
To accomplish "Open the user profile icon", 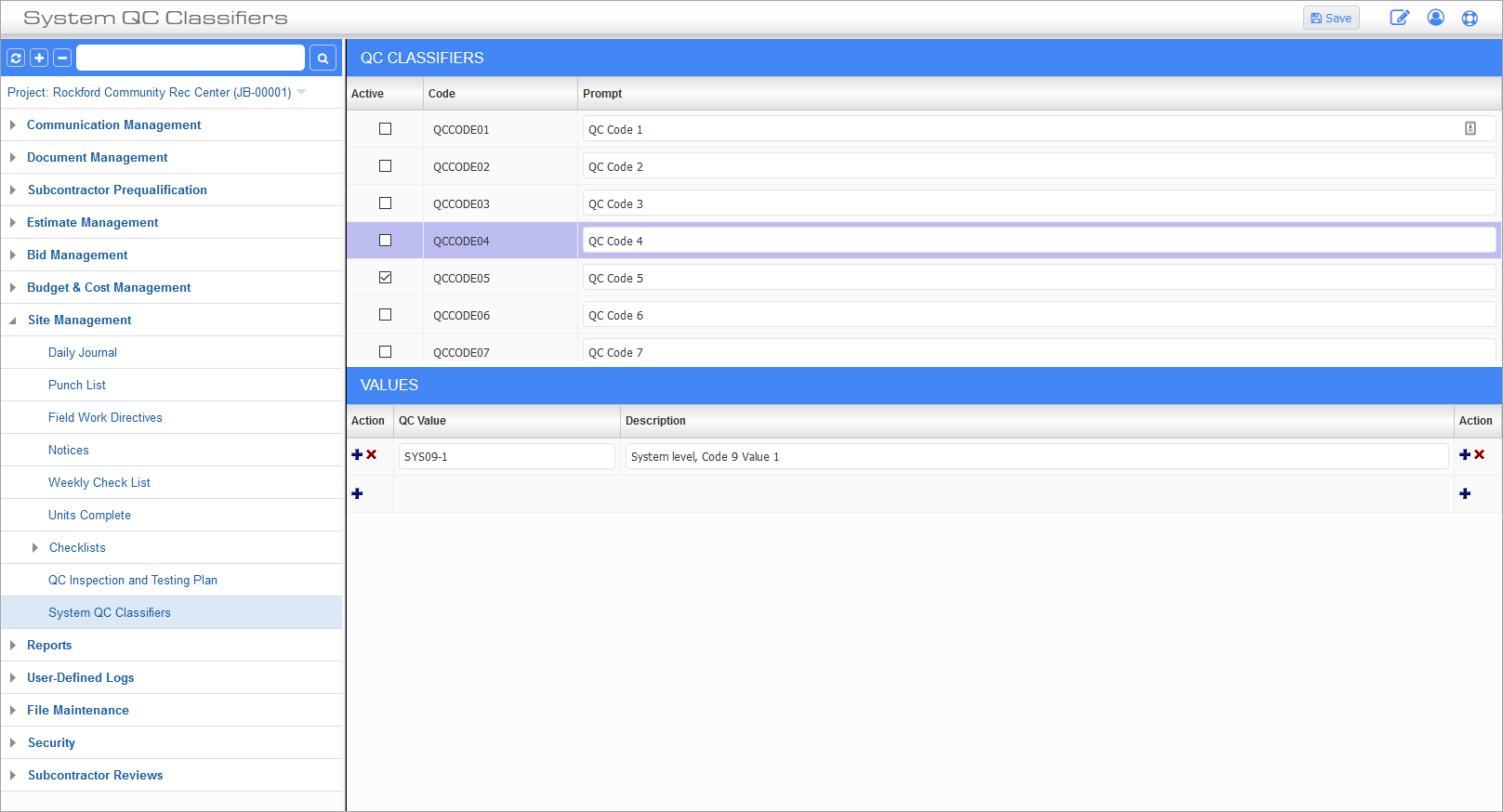I will pyautogui.click(x=1436, y=18).
